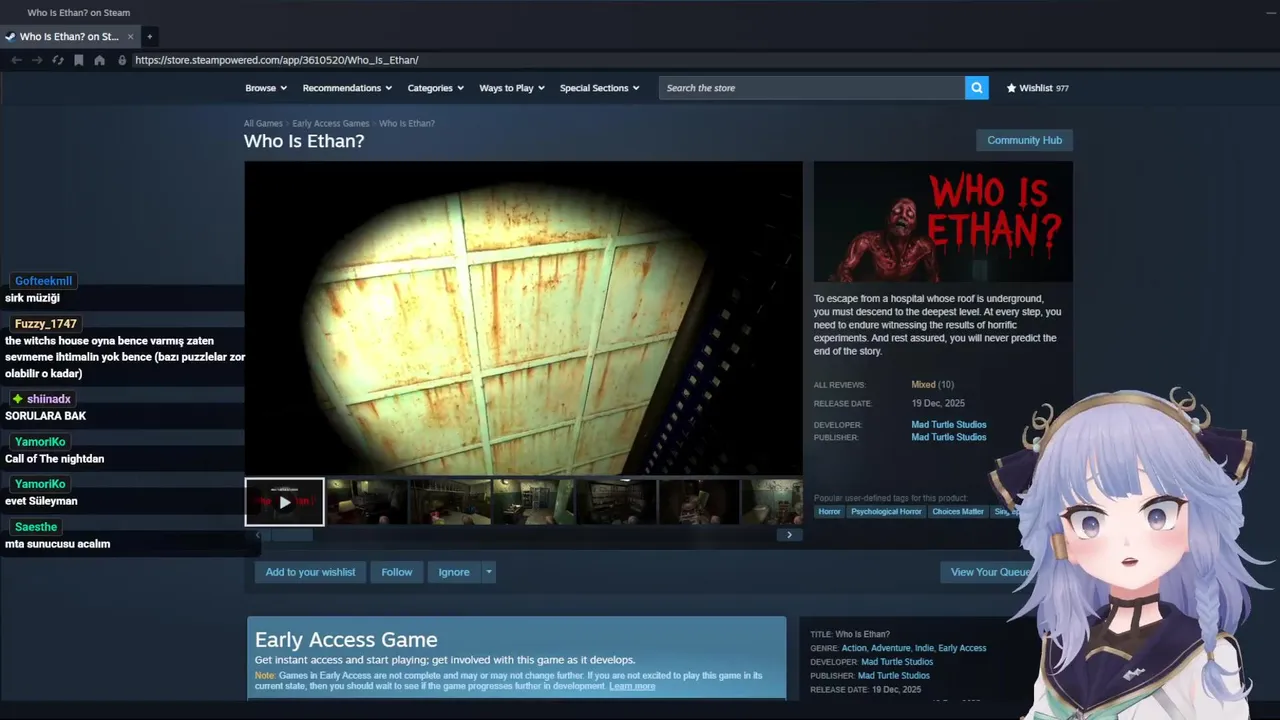Close the 'Who Is Ethan? on Steam' tab
Screen dimensions: 1280x720
click(x=130, y=37)
